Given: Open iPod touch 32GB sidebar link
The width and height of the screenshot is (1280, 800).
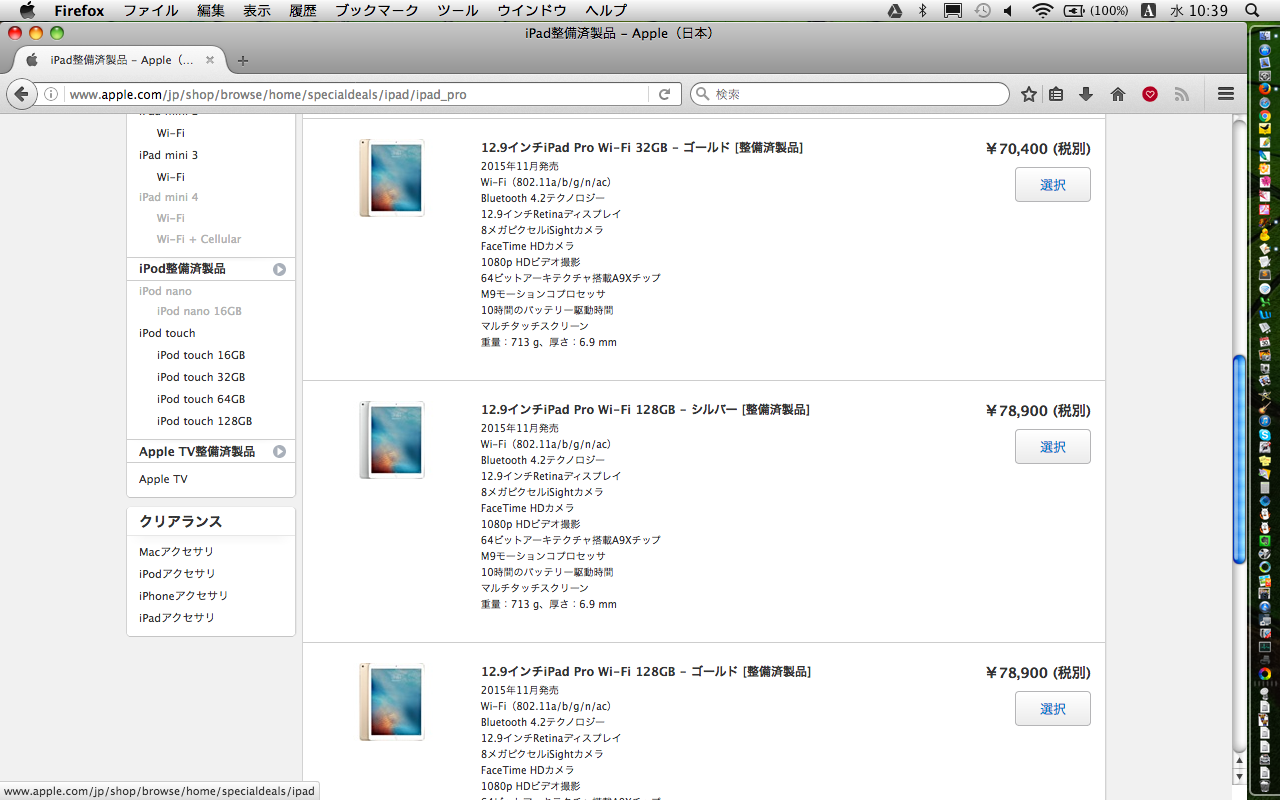Looking at the screenshot, I should pyautogui.click(x=201, y=377).
